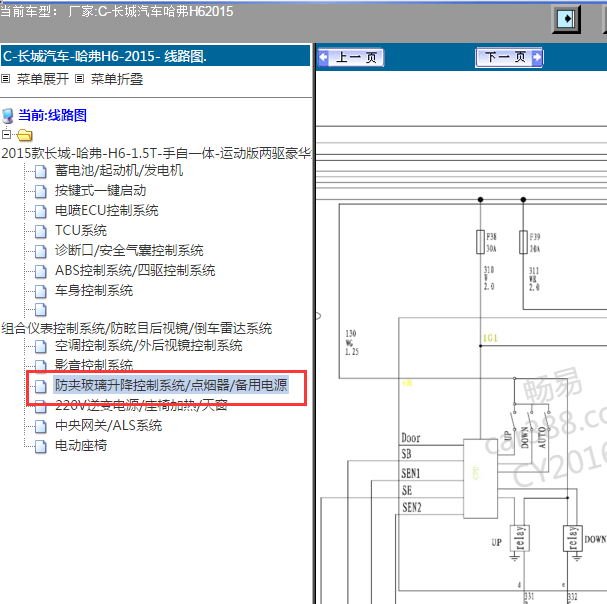Click the 菜单展开 list icon
This screenshot has width=607, height=604.
click(5, 79)
